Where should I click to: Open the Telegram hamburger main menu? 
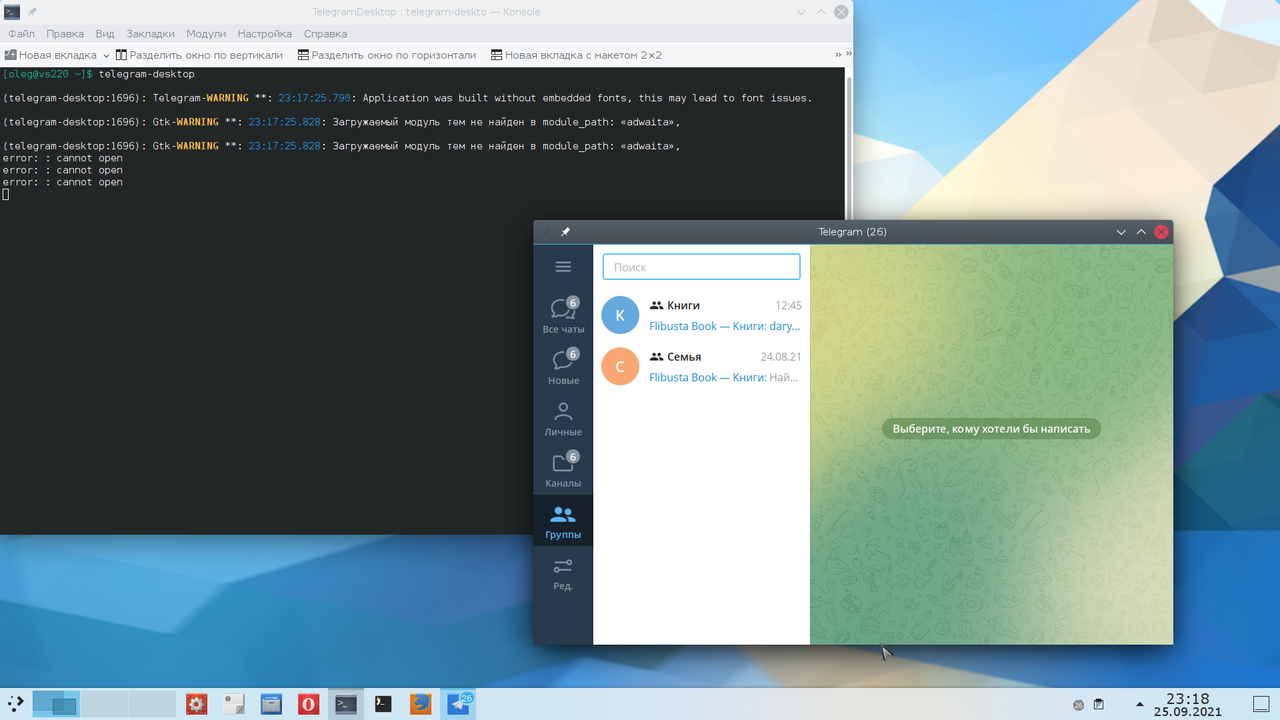(563, 267)
